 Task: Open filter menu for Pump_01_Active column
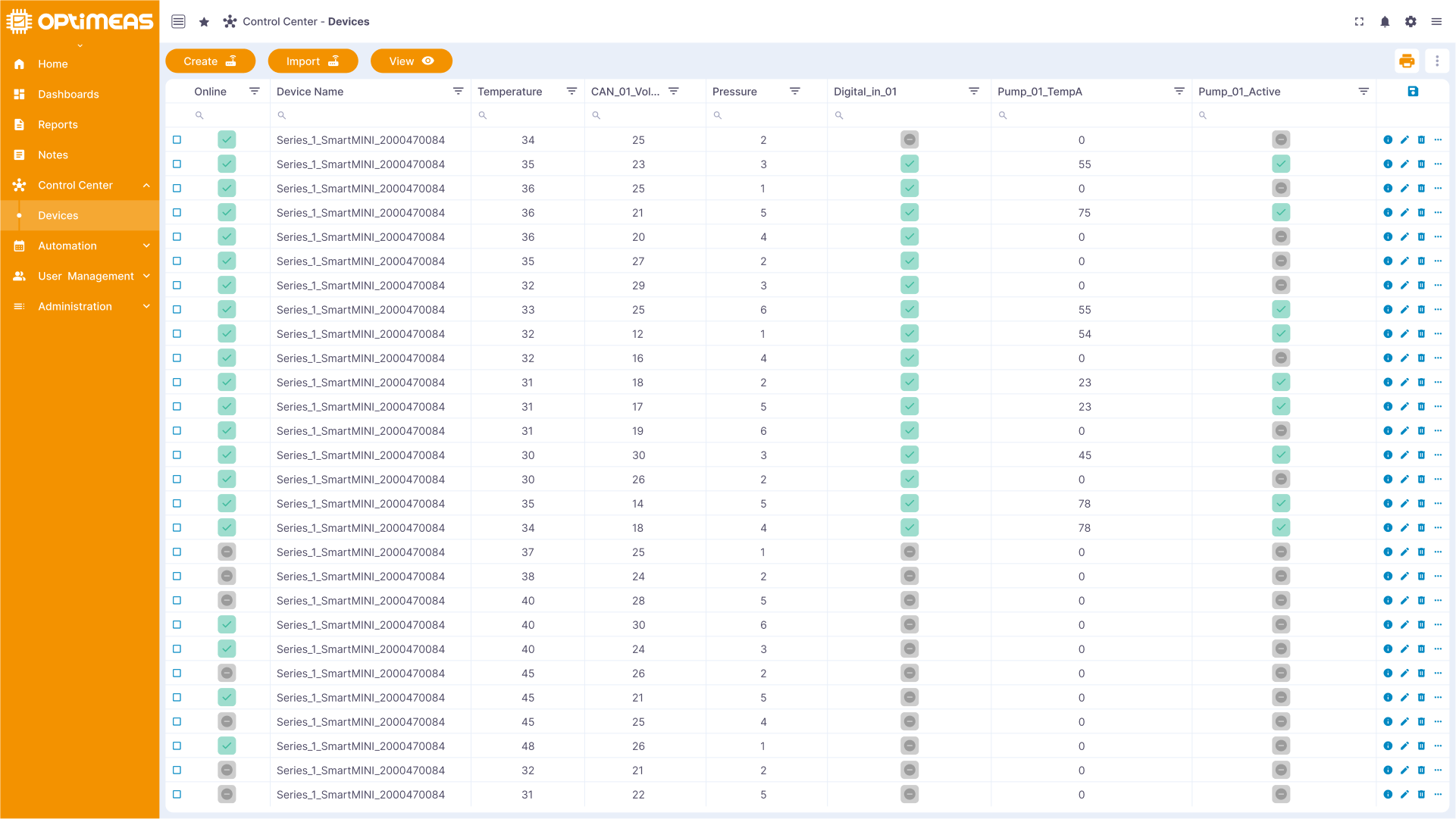1364,92
